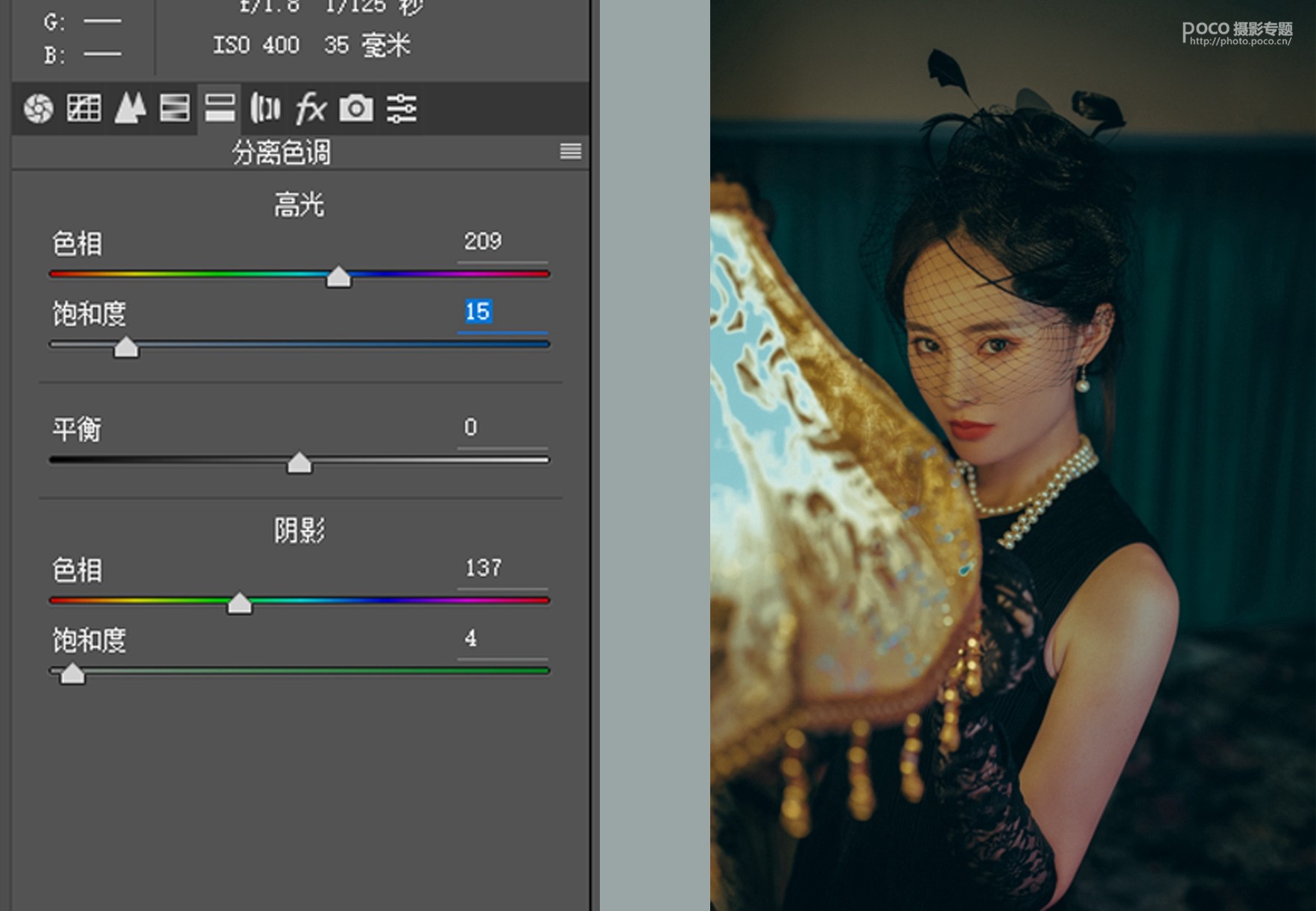The image size is (1316, 911).
Task: Expand the 分离色调 panel options menu
Action: [570, 151]
